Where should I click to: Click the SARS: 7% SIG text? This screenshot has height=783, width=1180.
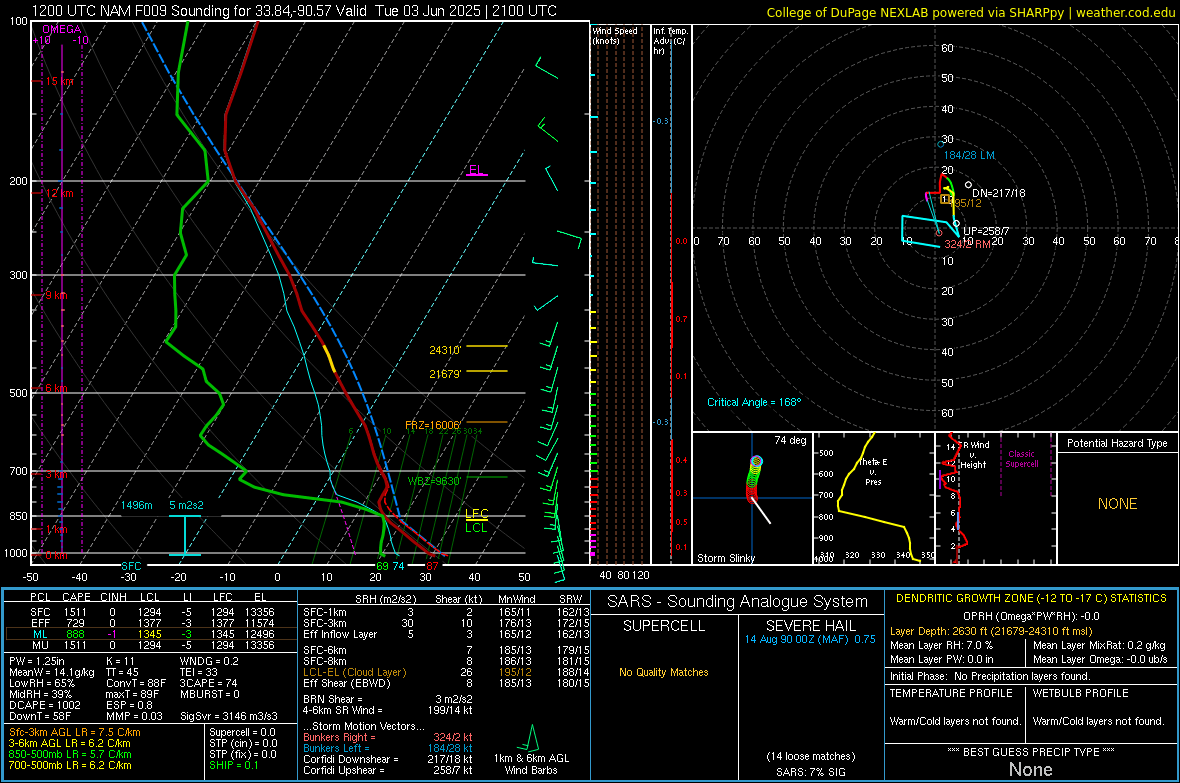point(810,772)
